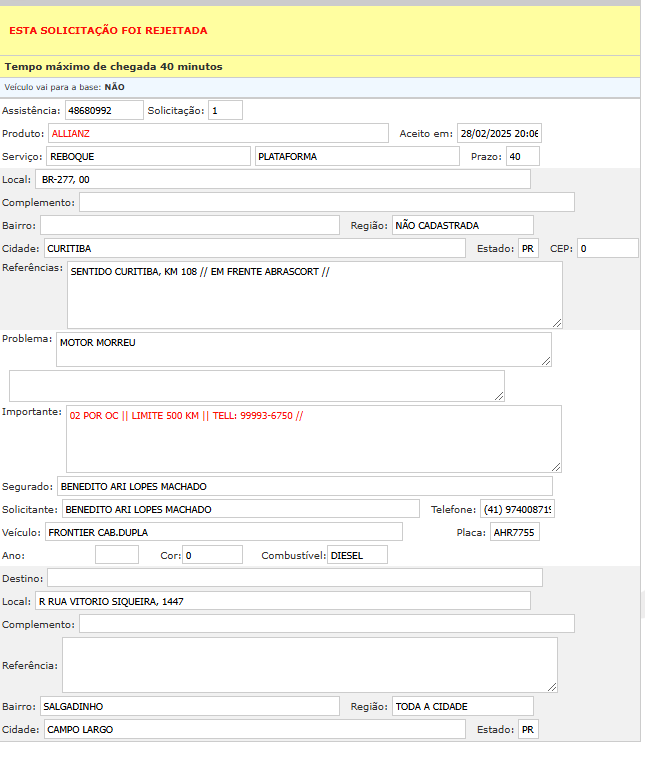Viewport: 645px width, 760px height.
Task: Click the Bairro field showing SALGADINHO
Action: pyautogui.click(x=190, y=706)
